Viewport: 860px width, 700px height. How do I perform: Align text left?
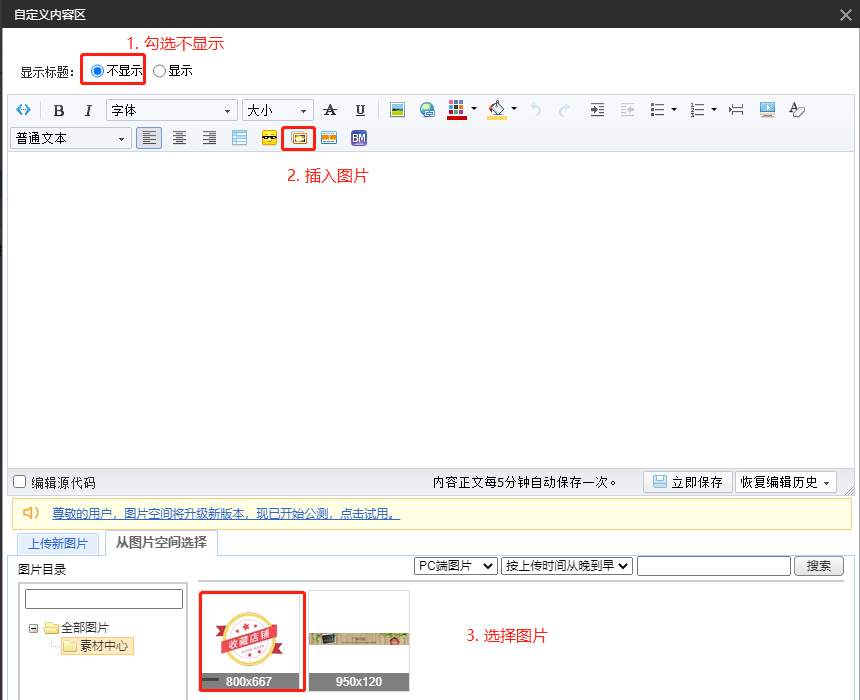(149, 138)
